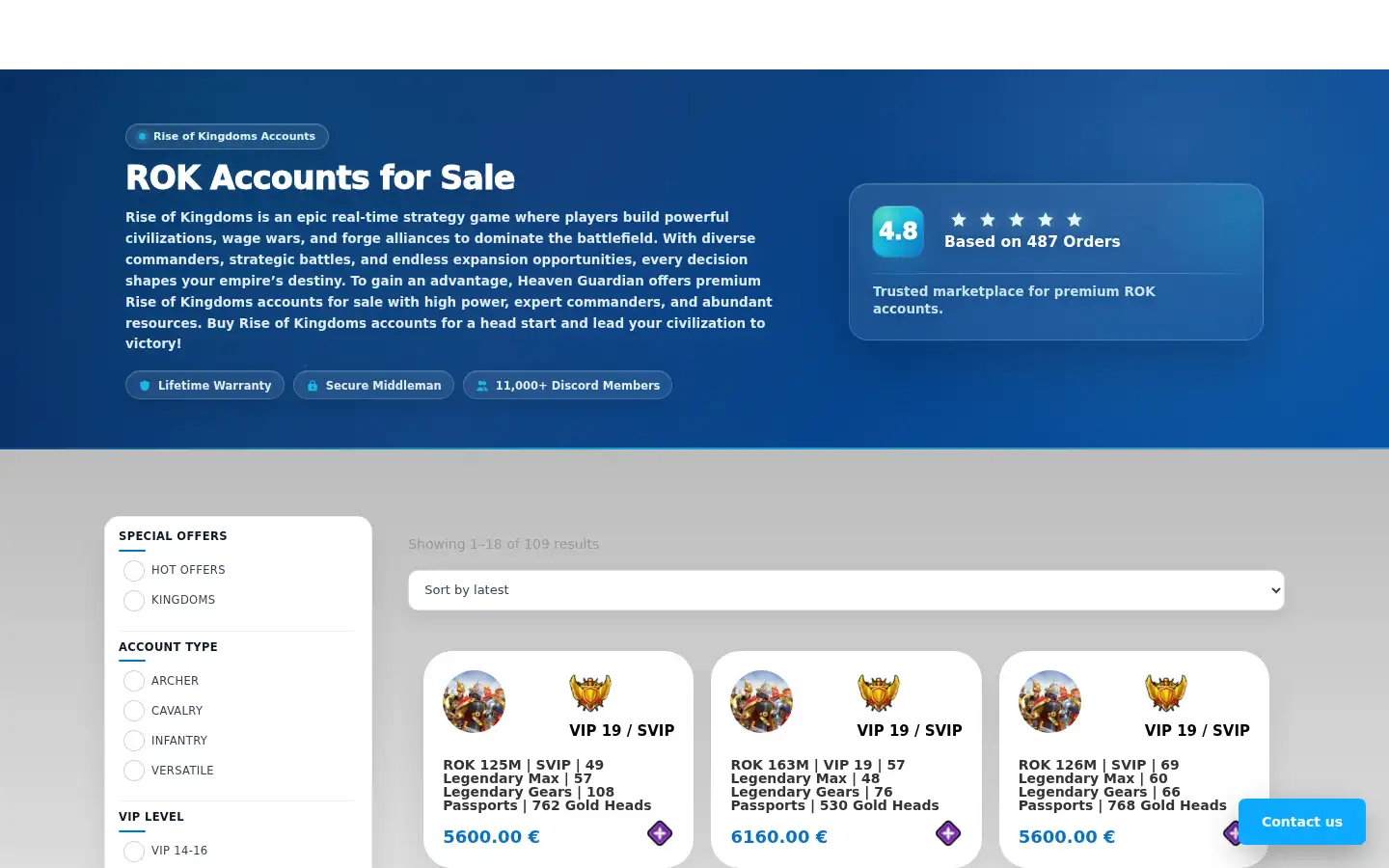
Task: Open the avatar image of ROK 163M account
Action: [x=761, y=701]
